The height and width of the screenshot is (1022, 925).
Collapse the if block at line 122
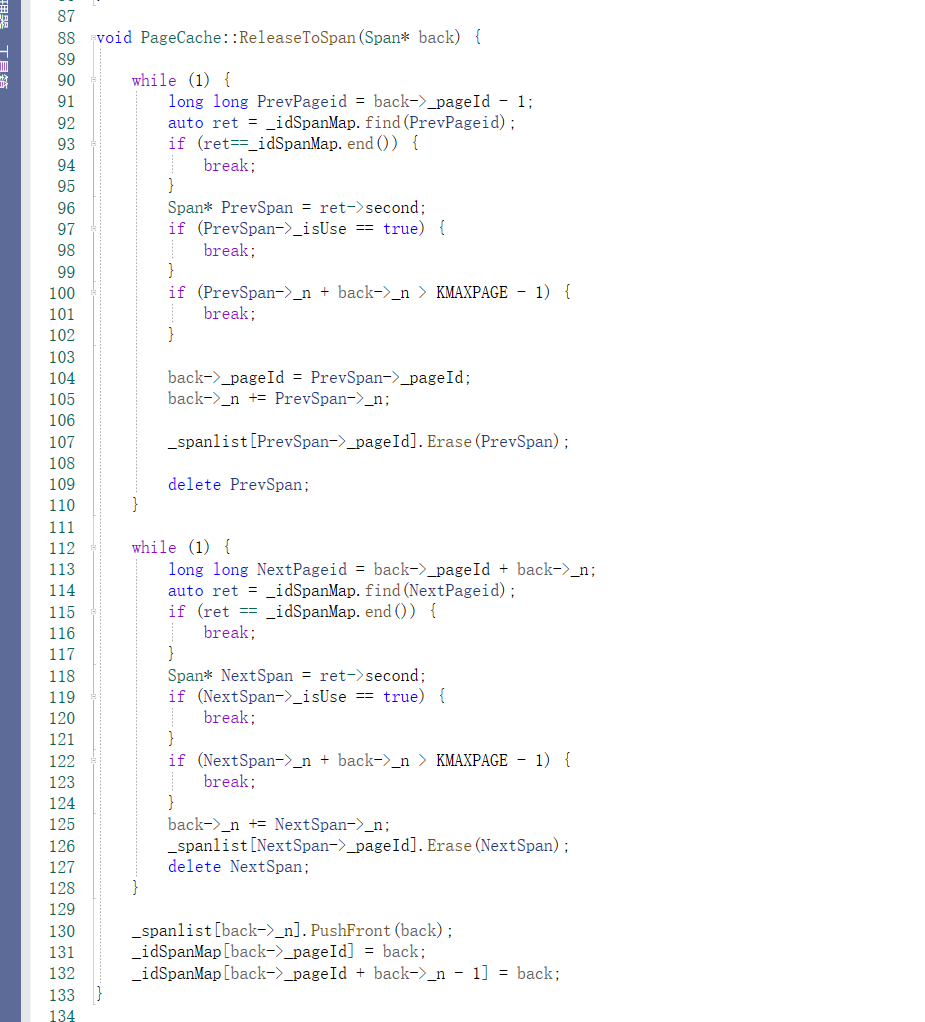point(93,760)
